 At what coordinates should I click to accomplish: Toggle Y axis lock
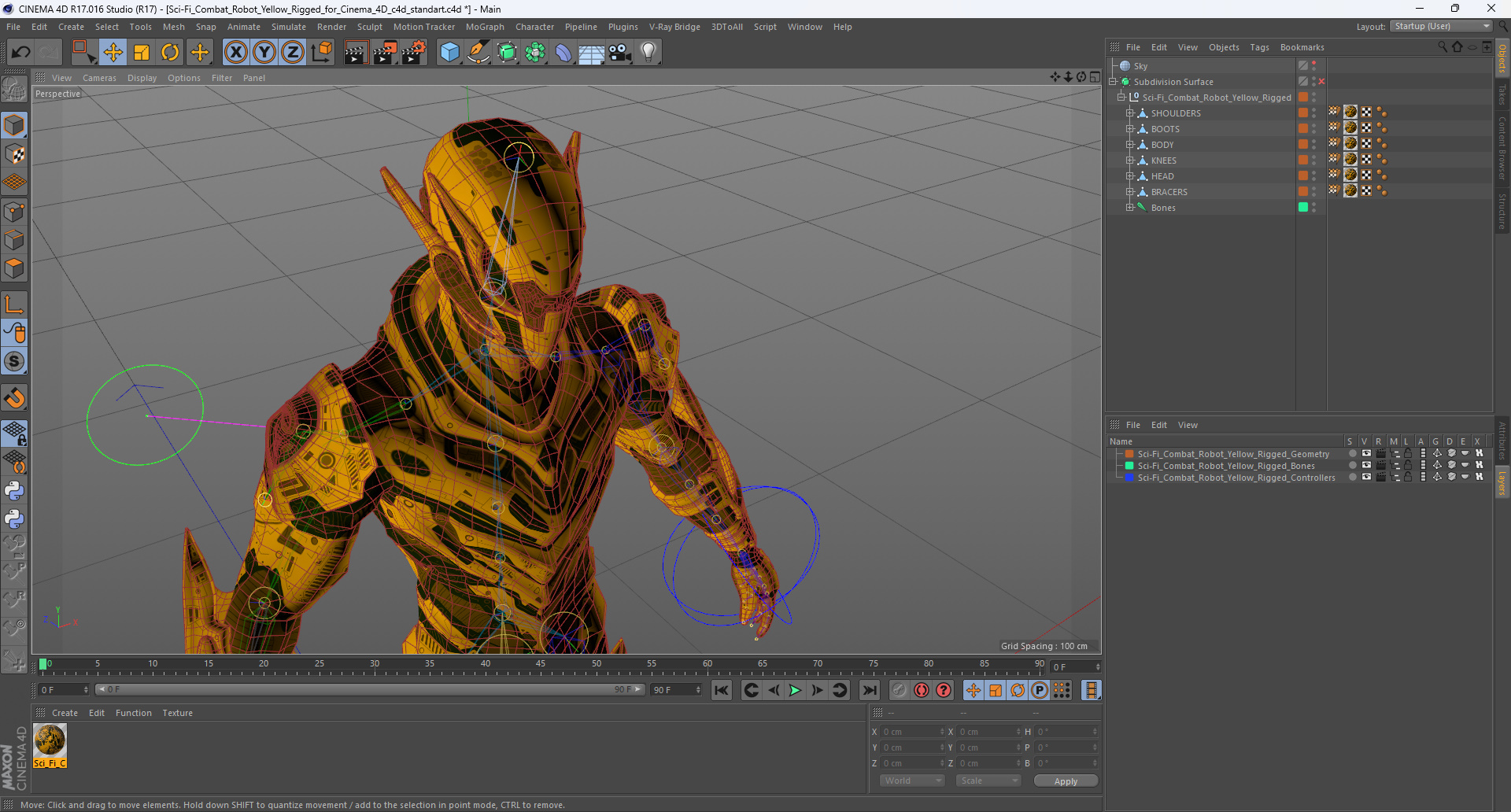tap(264, 53)
